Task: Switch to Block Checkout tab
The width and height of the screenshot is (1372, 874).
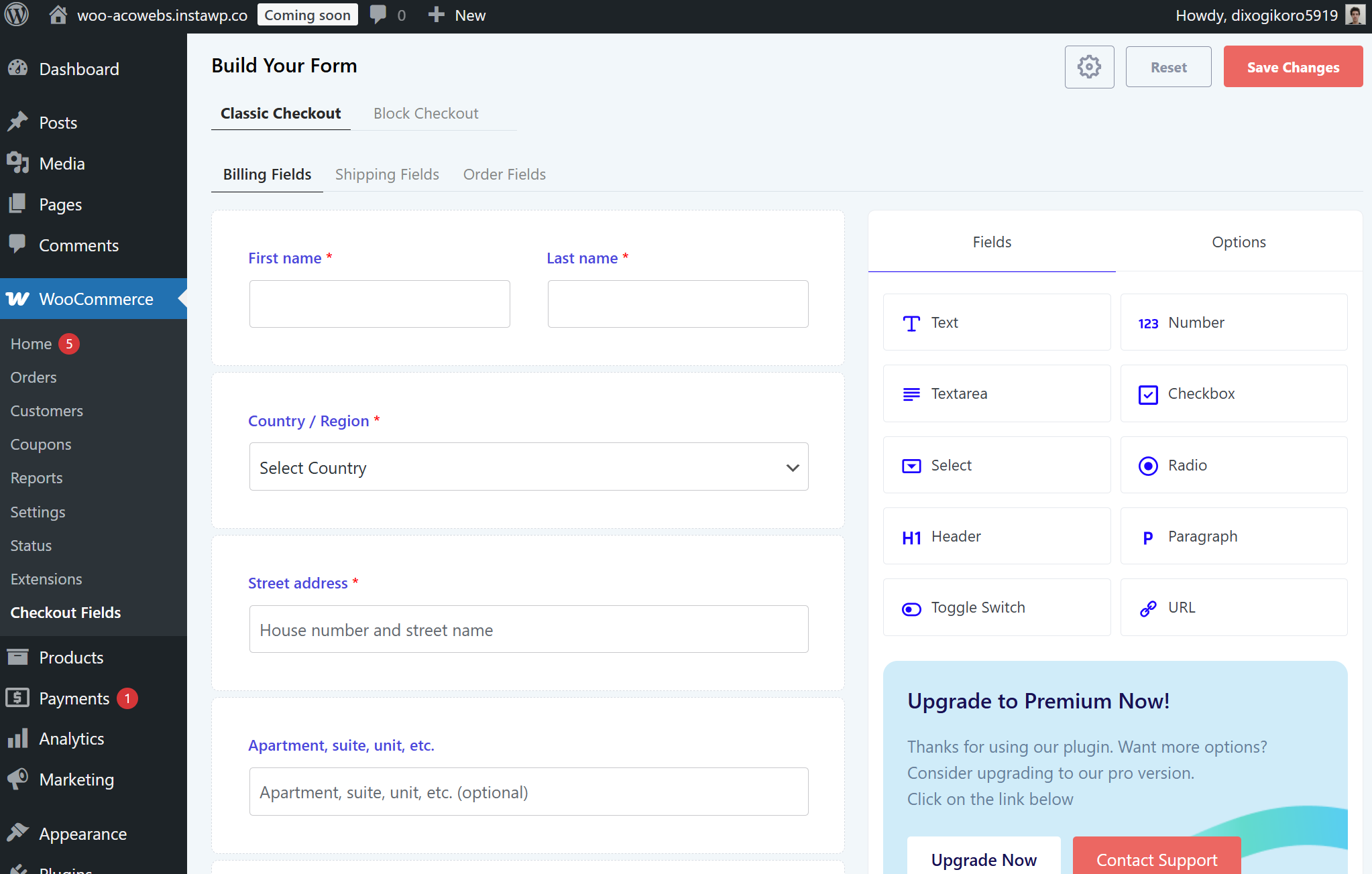Action: (x=426, y=113)
